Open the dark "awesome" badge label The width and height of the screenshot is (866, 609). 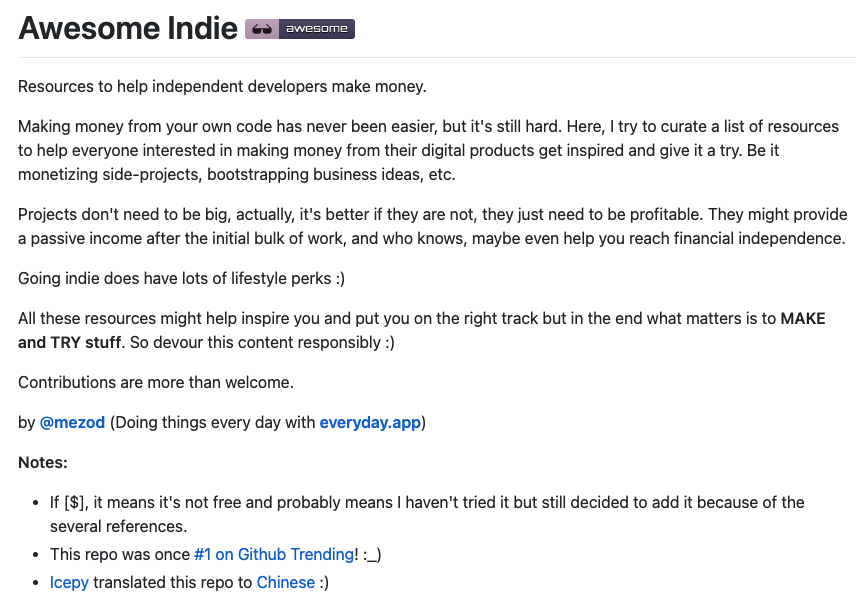click(316, 29)
